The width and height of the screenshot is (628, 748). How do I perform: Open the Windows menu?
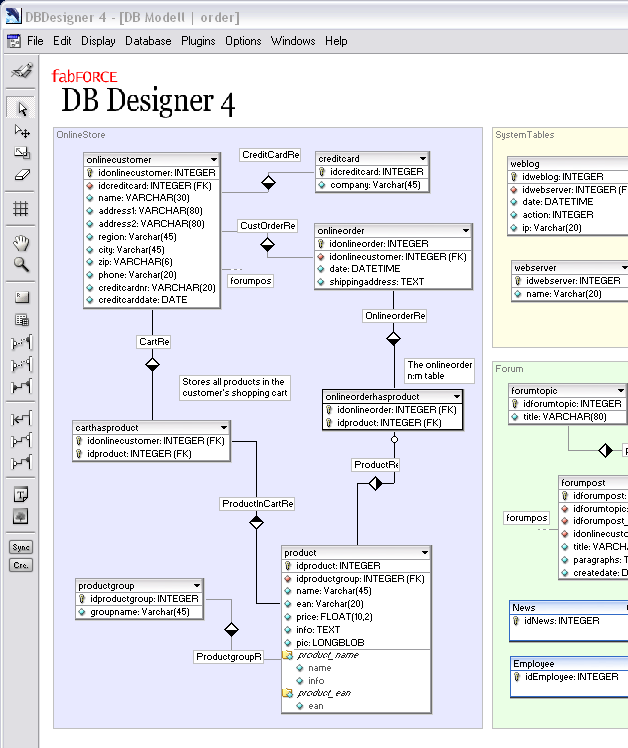click(x=293, y=41)
